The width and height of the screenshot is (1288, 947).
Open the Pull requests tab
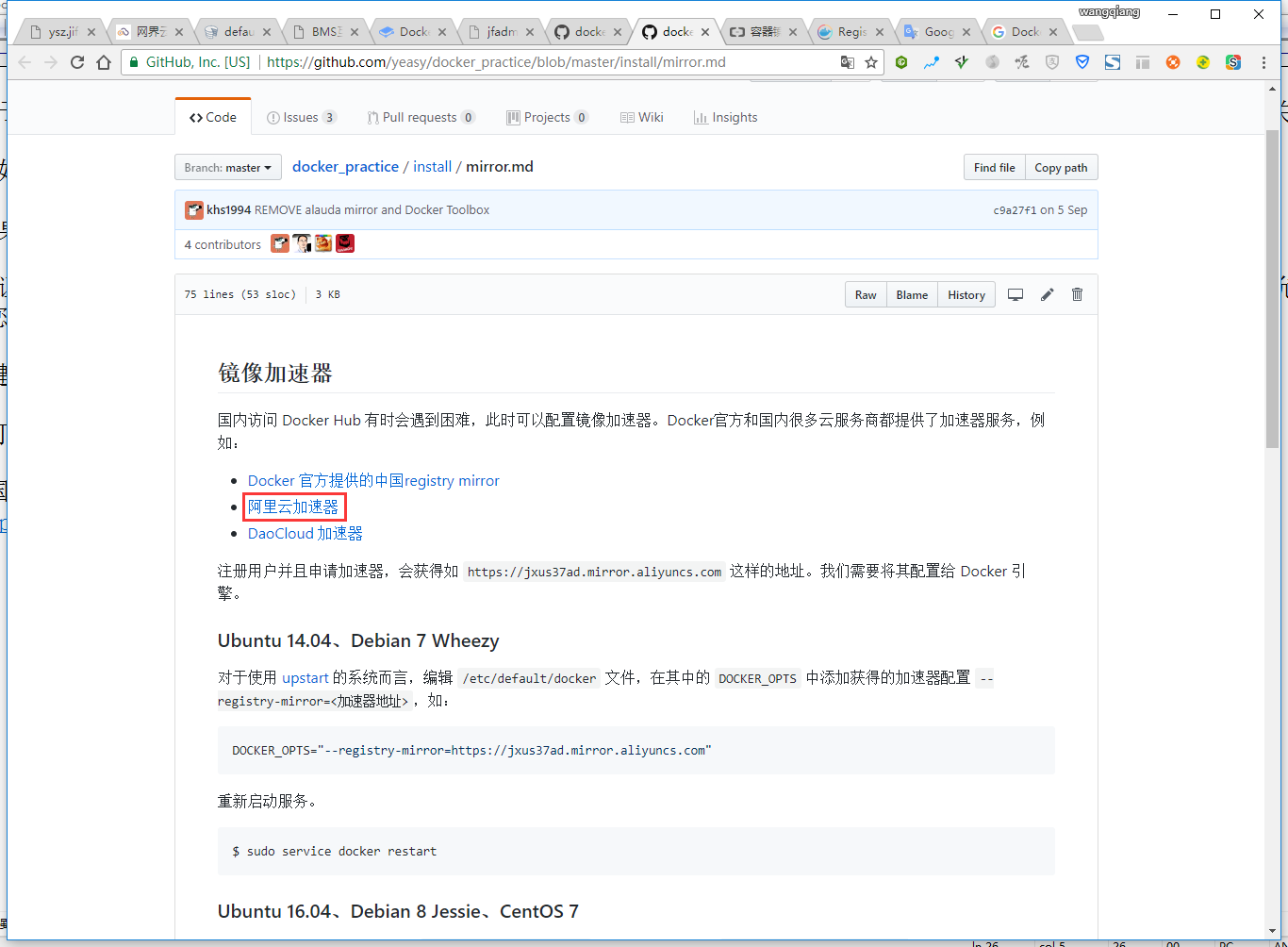click(x=421, y=117)
